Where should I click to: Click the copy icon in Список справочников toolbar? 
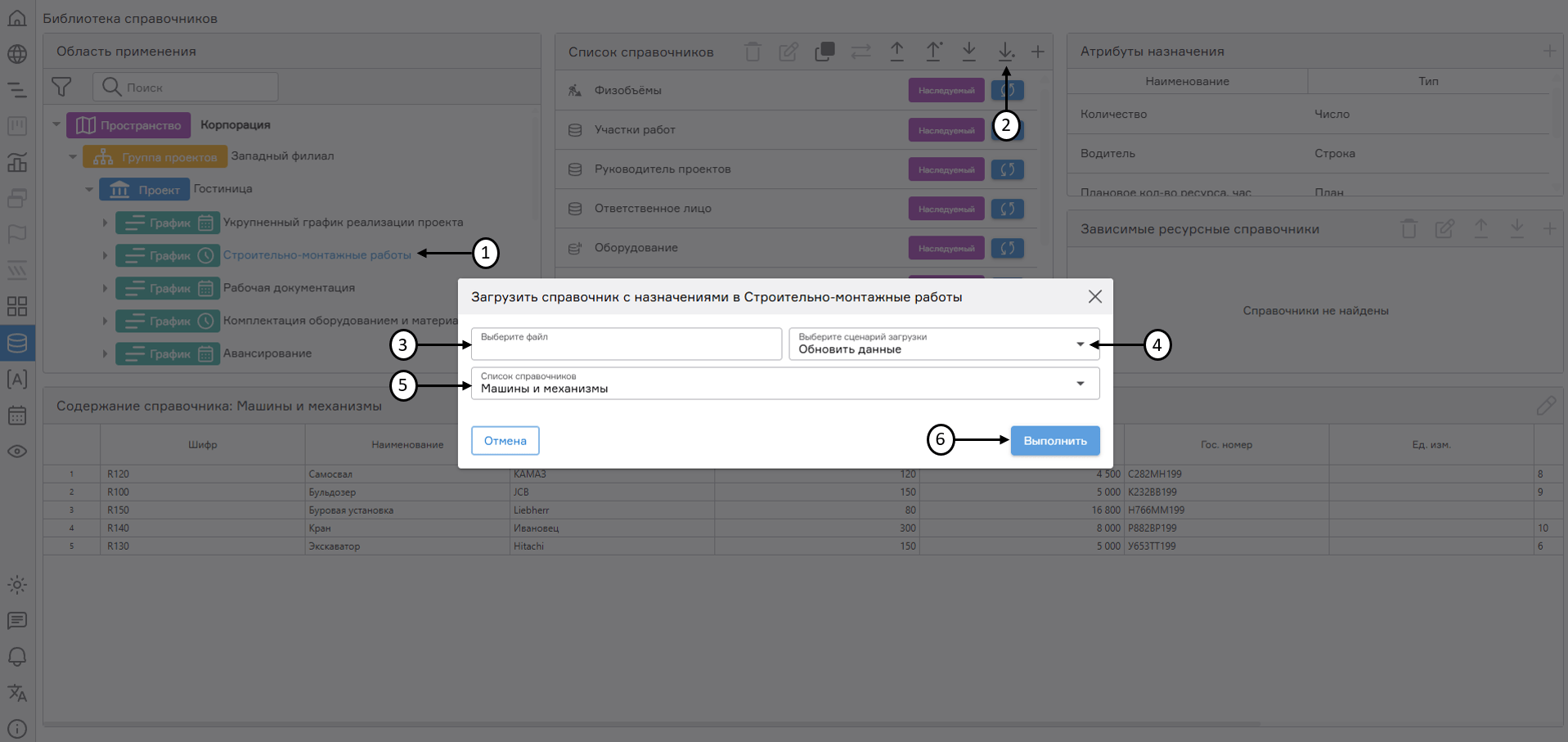[x=824, y=52]
